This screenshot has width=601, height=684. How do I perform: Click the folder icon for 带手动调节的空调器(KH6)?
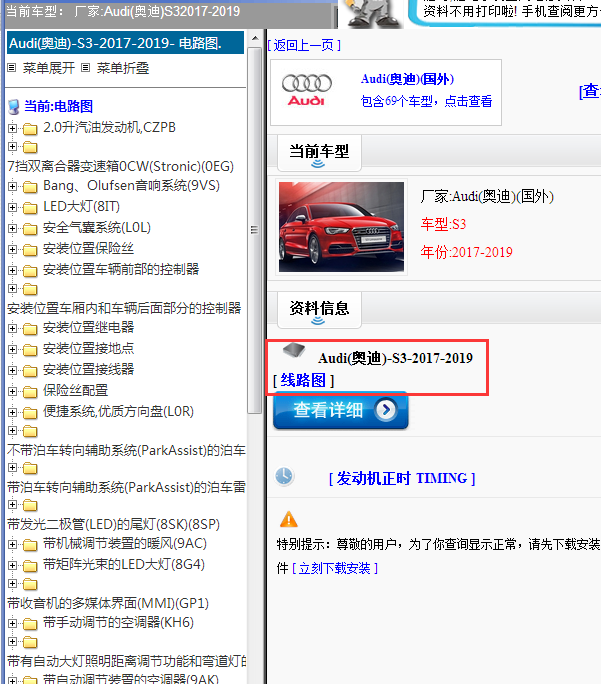30,623
